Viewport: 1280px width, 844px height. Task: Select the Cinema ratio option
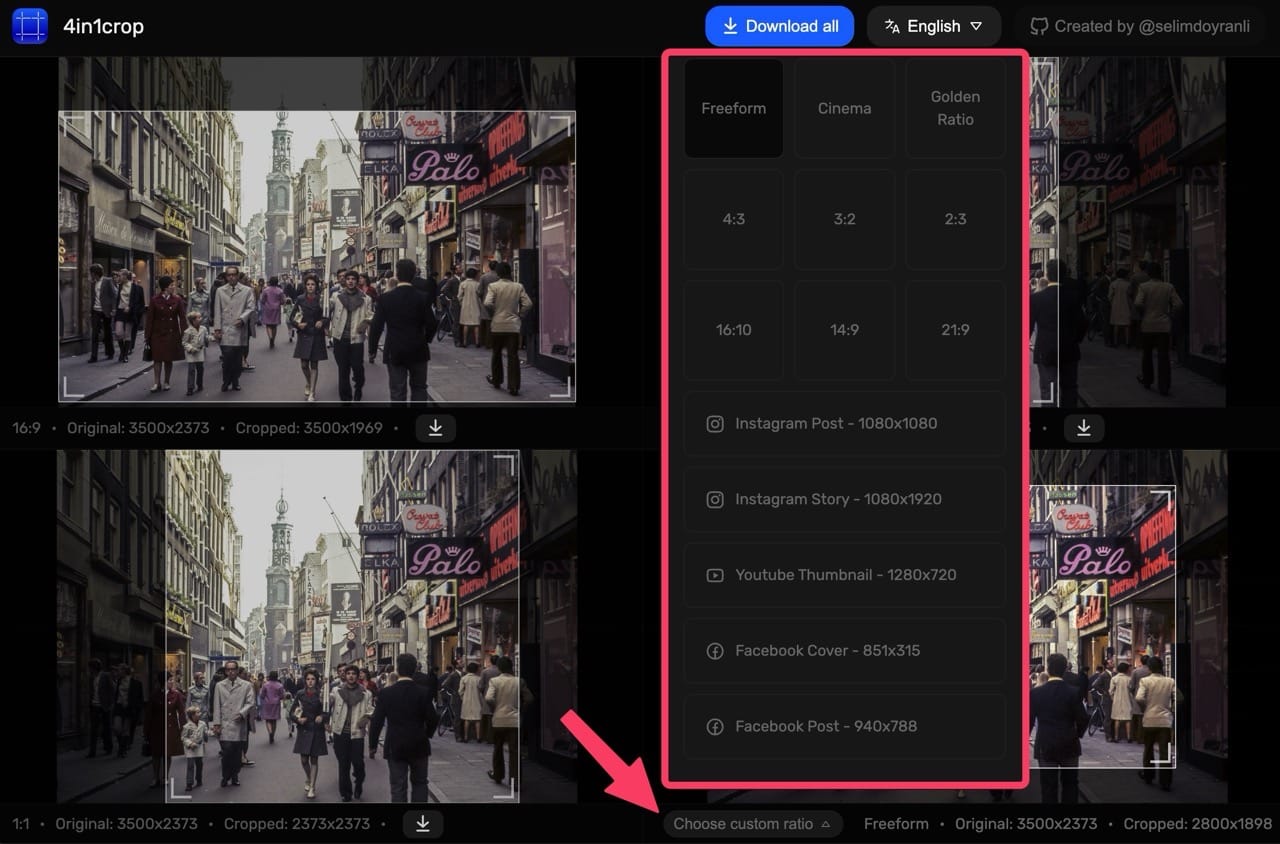click(845, 108)
